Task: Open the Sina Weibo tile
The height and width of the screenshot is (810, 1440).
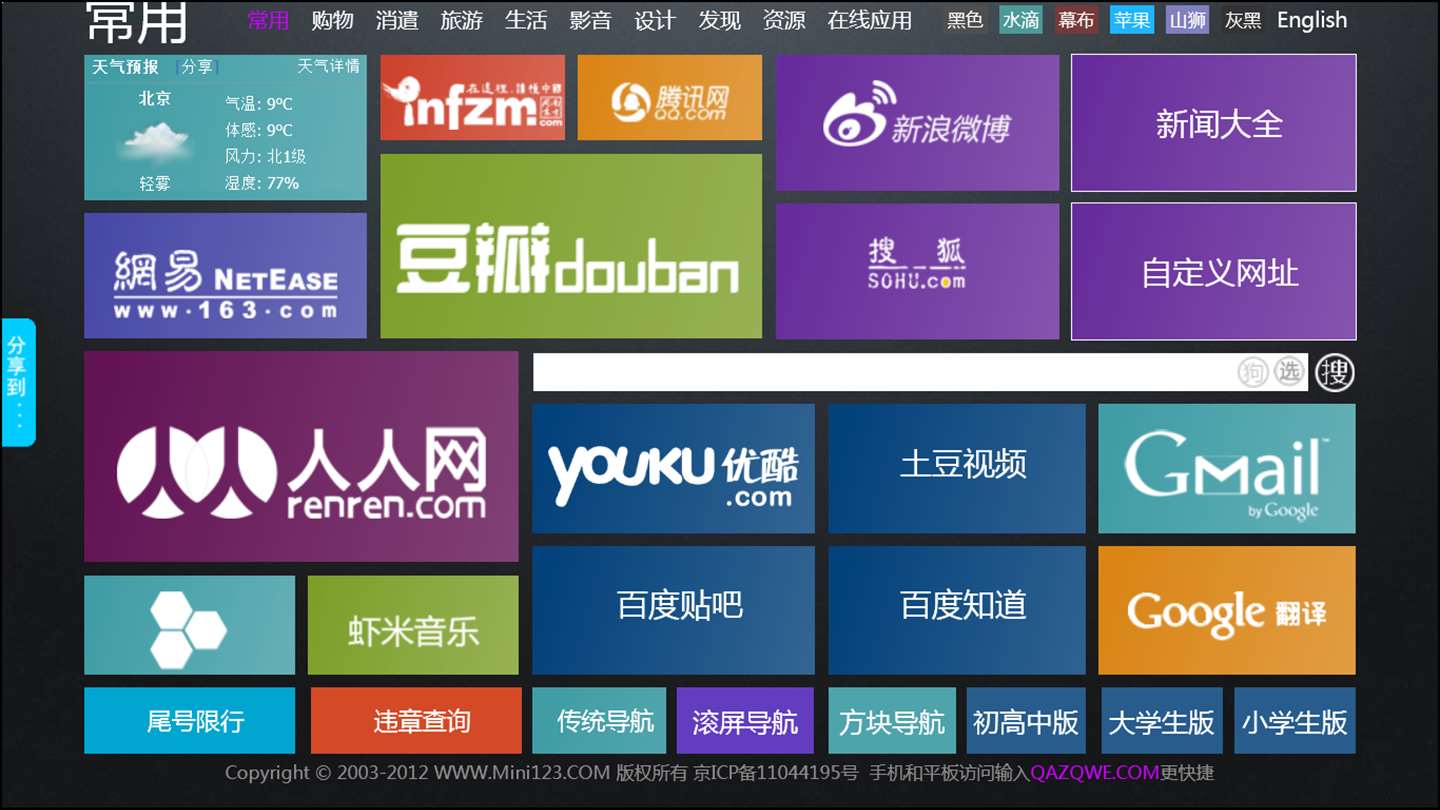Action: pyautogui.click(x=917, y=122)
